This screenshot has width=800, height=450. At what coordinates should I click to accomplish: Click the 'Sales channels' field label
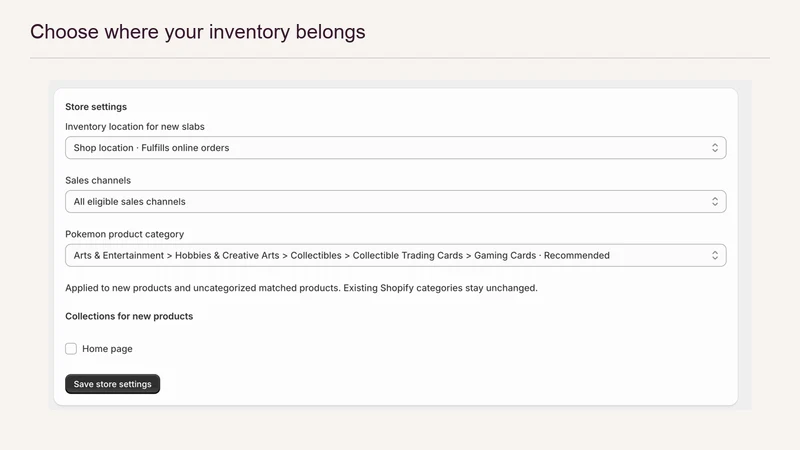click(x=98, y=181)
